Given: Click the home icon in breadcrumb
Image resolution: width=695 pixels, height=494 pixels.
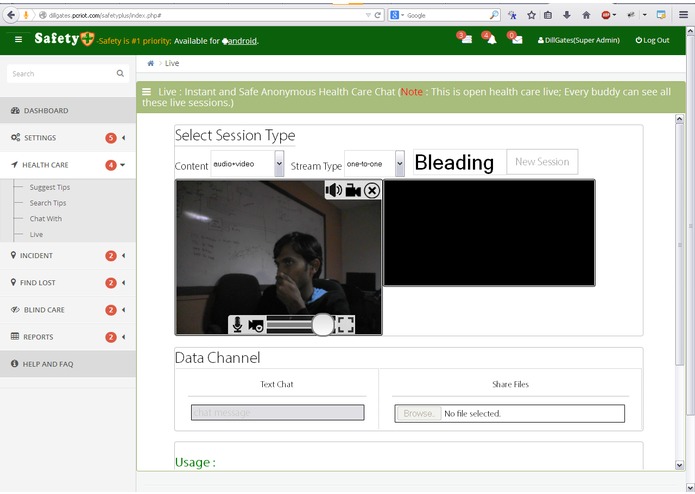Looking at the screenshot, I should 151,63.
